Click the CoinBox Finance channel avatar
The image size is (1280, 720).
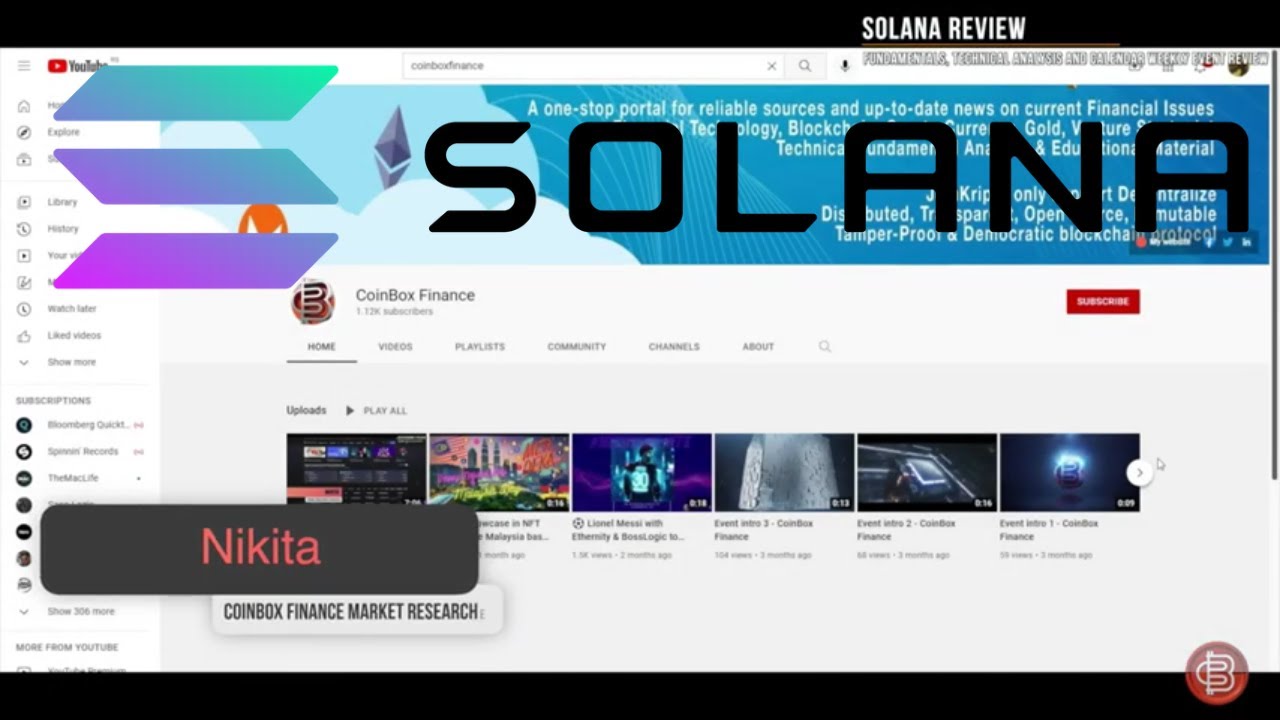313,302
